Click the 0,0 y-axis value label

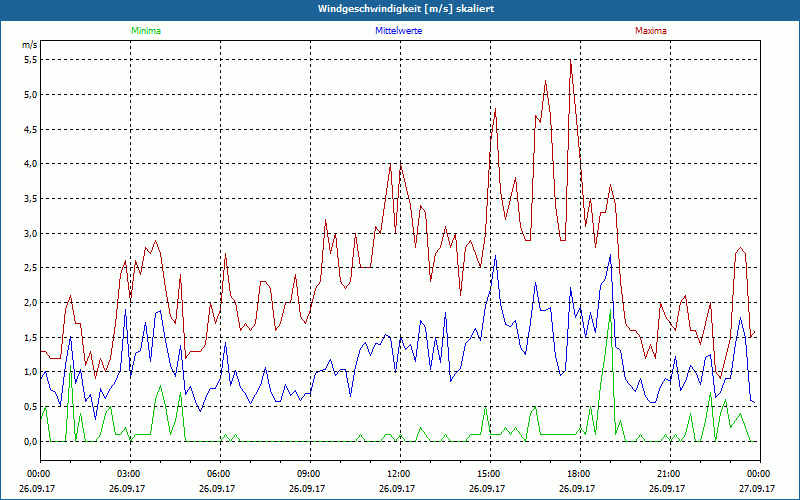pos(29,441)
